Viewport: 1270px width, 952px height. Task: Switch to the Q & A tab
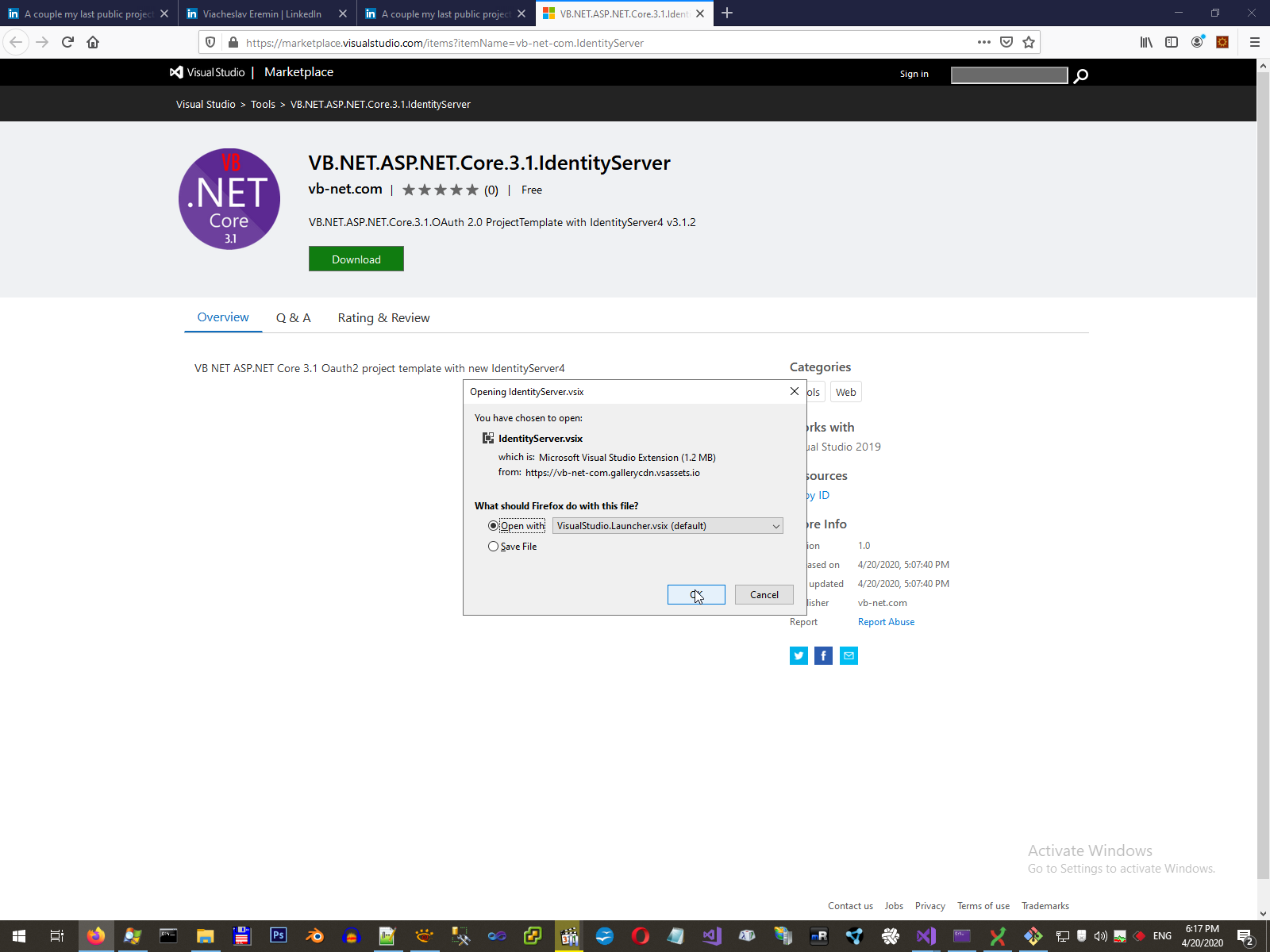coord(294,317)
